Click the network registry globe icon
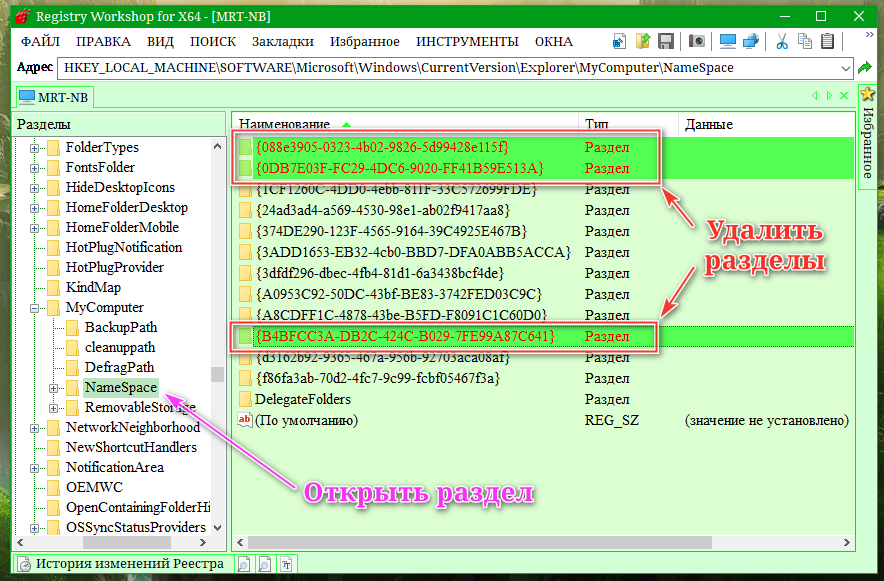 pyautogui.click(x=751, y=41)
